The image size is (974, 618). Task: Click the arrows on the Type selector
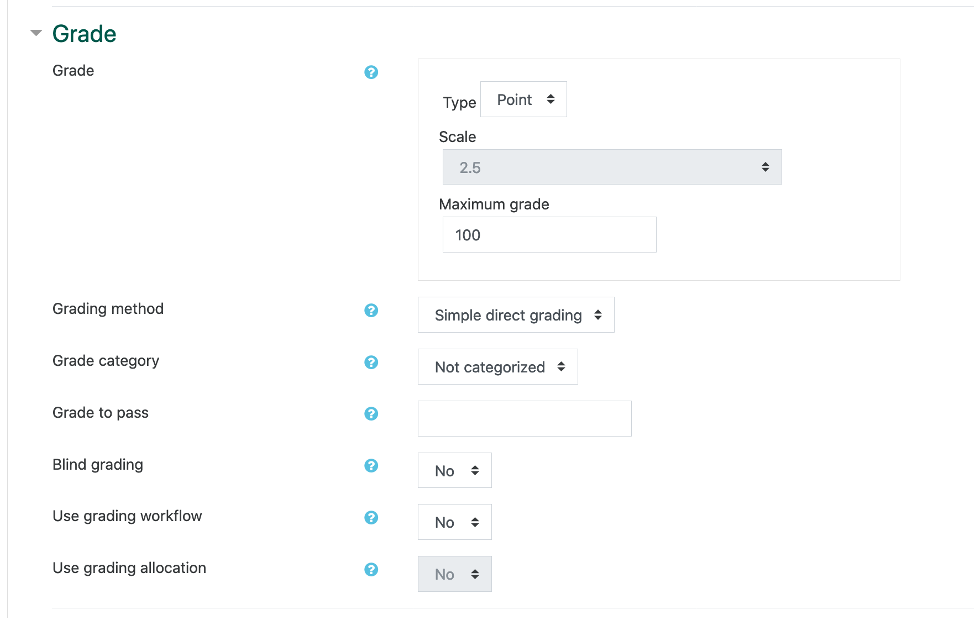pos(550,98)
